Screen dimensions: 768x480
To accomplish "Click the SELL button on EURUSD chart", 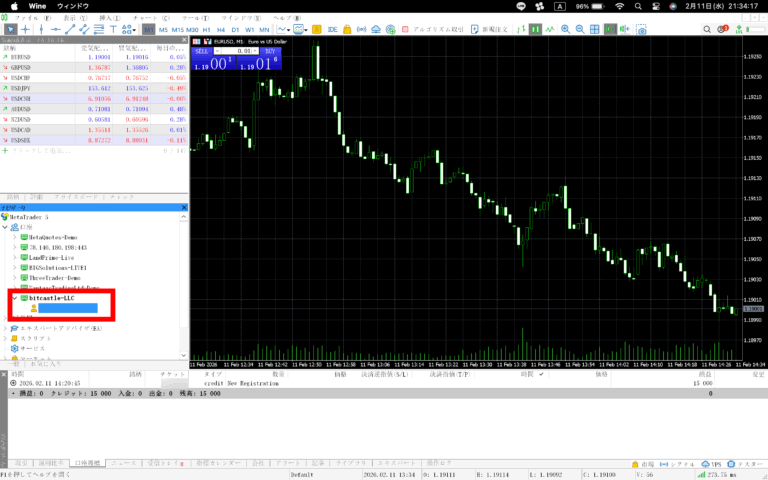I will 203,50.
